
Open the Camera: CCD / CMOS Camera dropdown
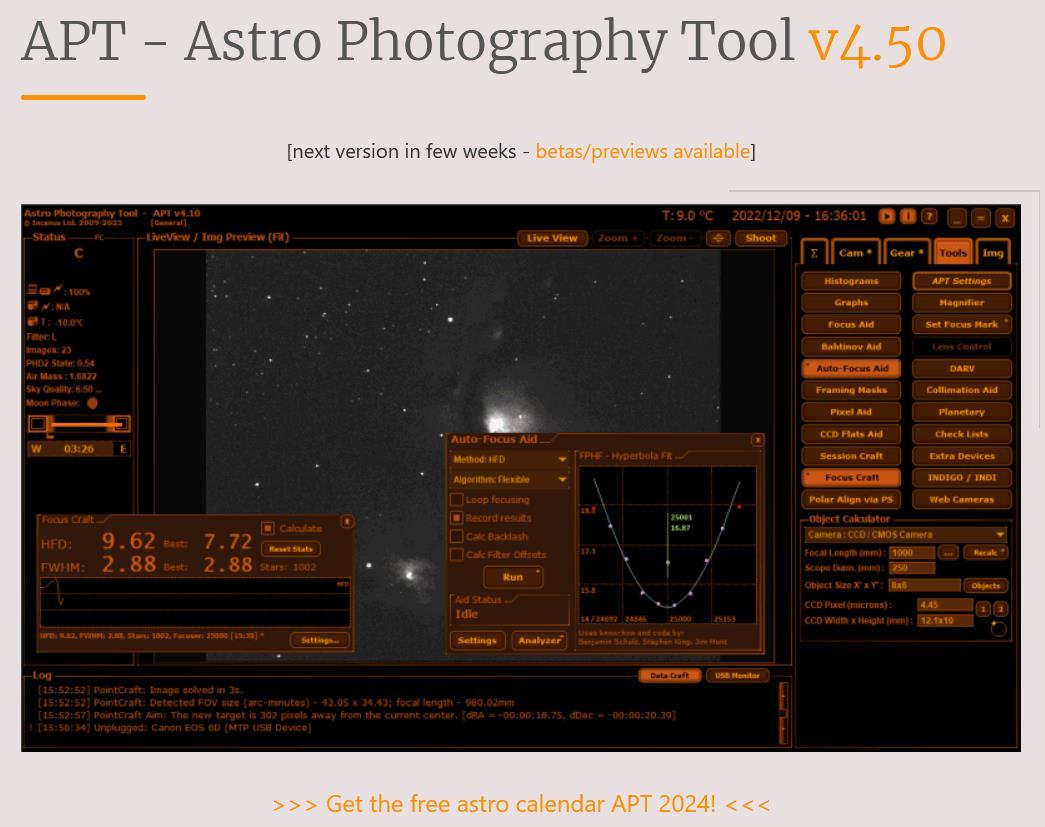(x=906, y=534)
